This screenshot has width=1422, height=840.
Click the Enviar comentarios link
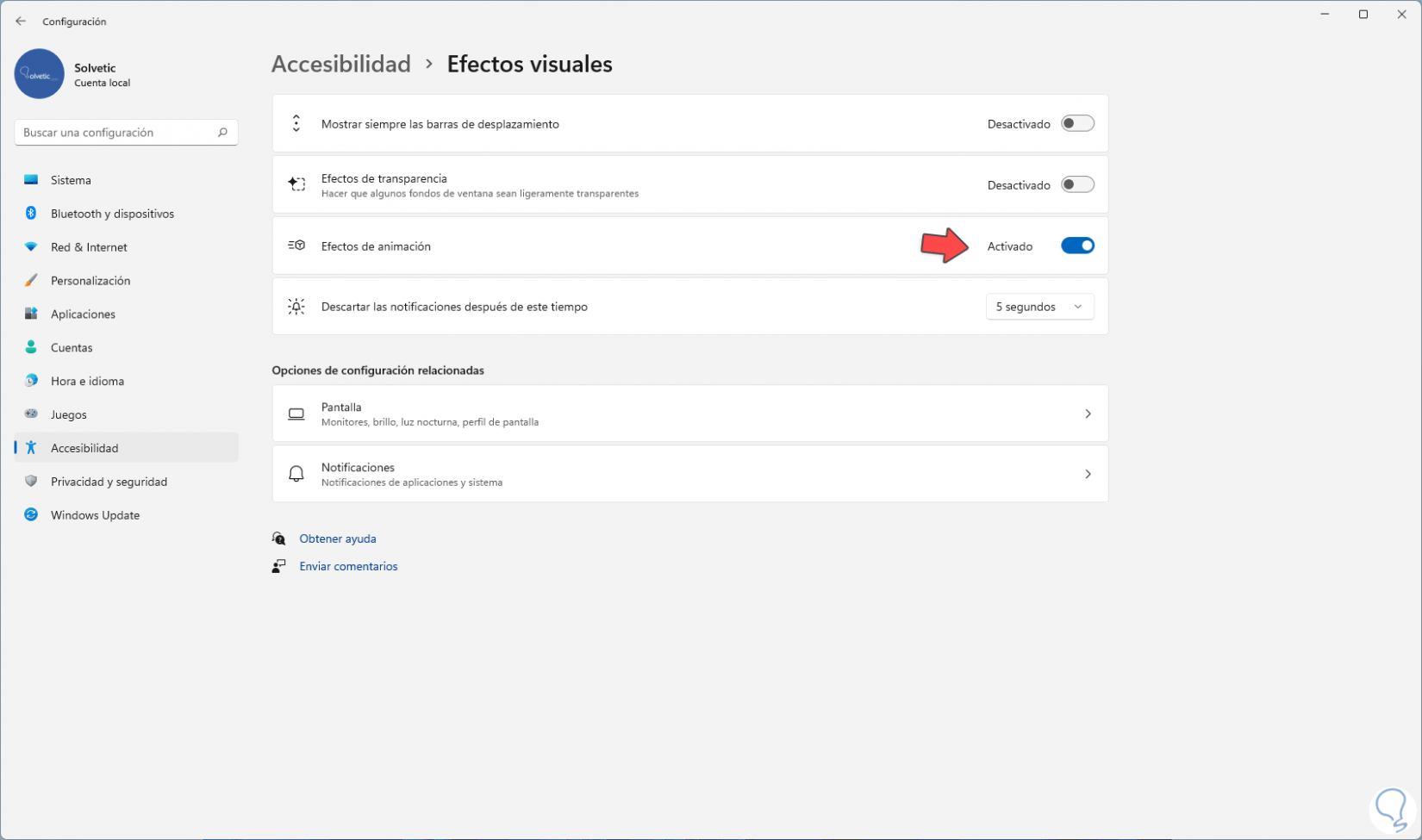point(348,566)
